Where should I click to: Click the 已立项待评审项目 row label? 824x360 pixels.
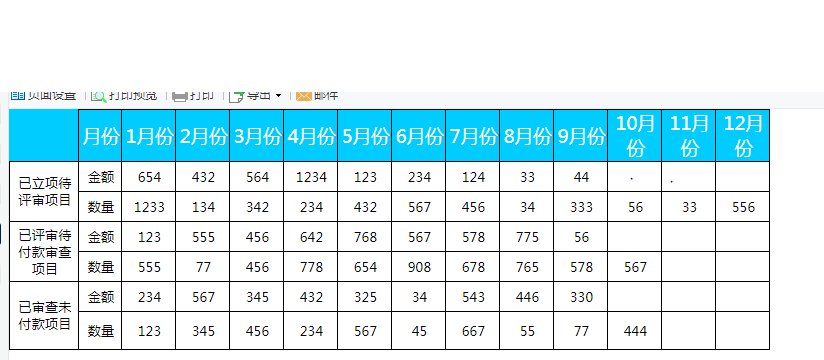[x=44, y=192]
